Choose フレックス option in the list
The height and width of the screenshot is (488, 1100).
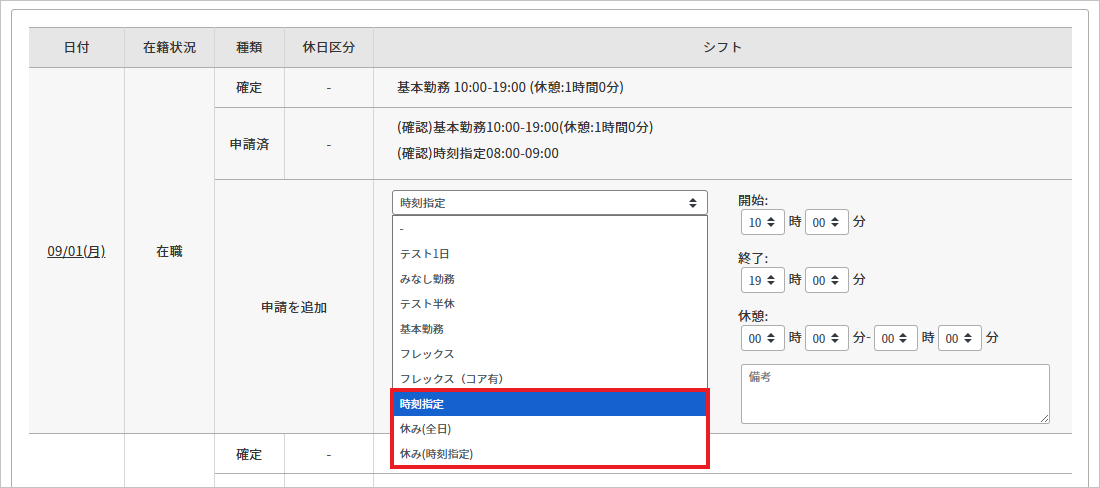point(549,354)
